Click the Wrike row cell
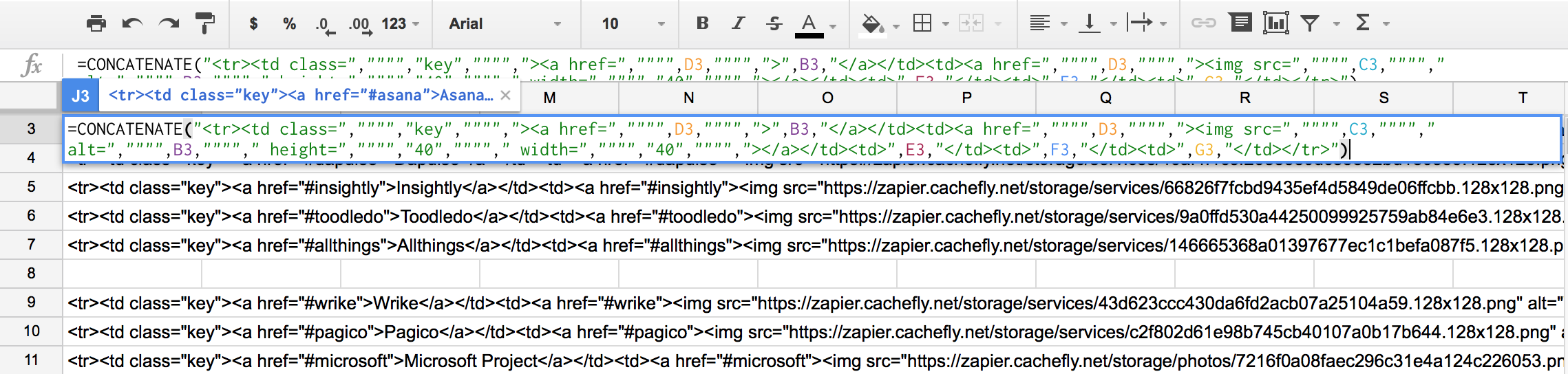Viewport: 1568px width, 374px height. click(814, 303)
